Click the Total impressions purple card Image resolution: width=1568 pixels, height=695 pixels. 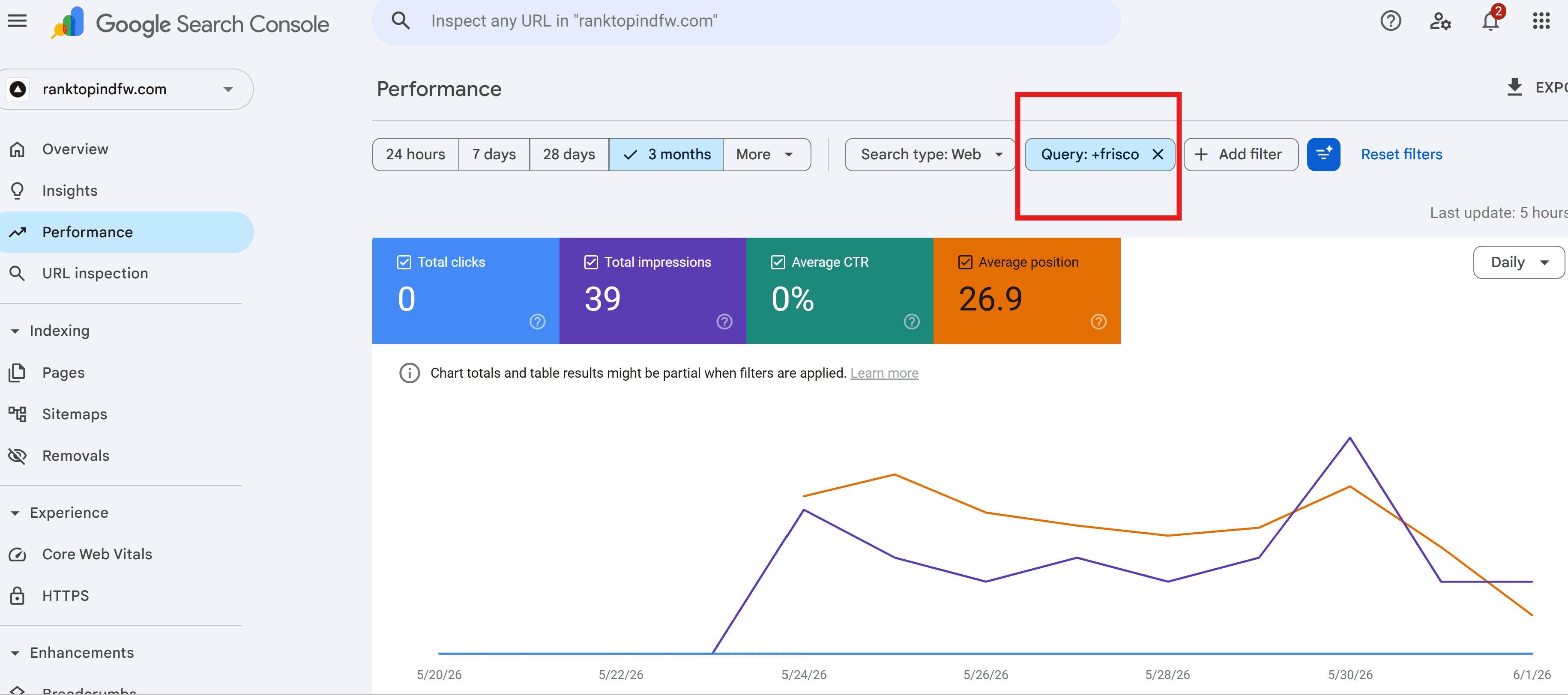652,290
